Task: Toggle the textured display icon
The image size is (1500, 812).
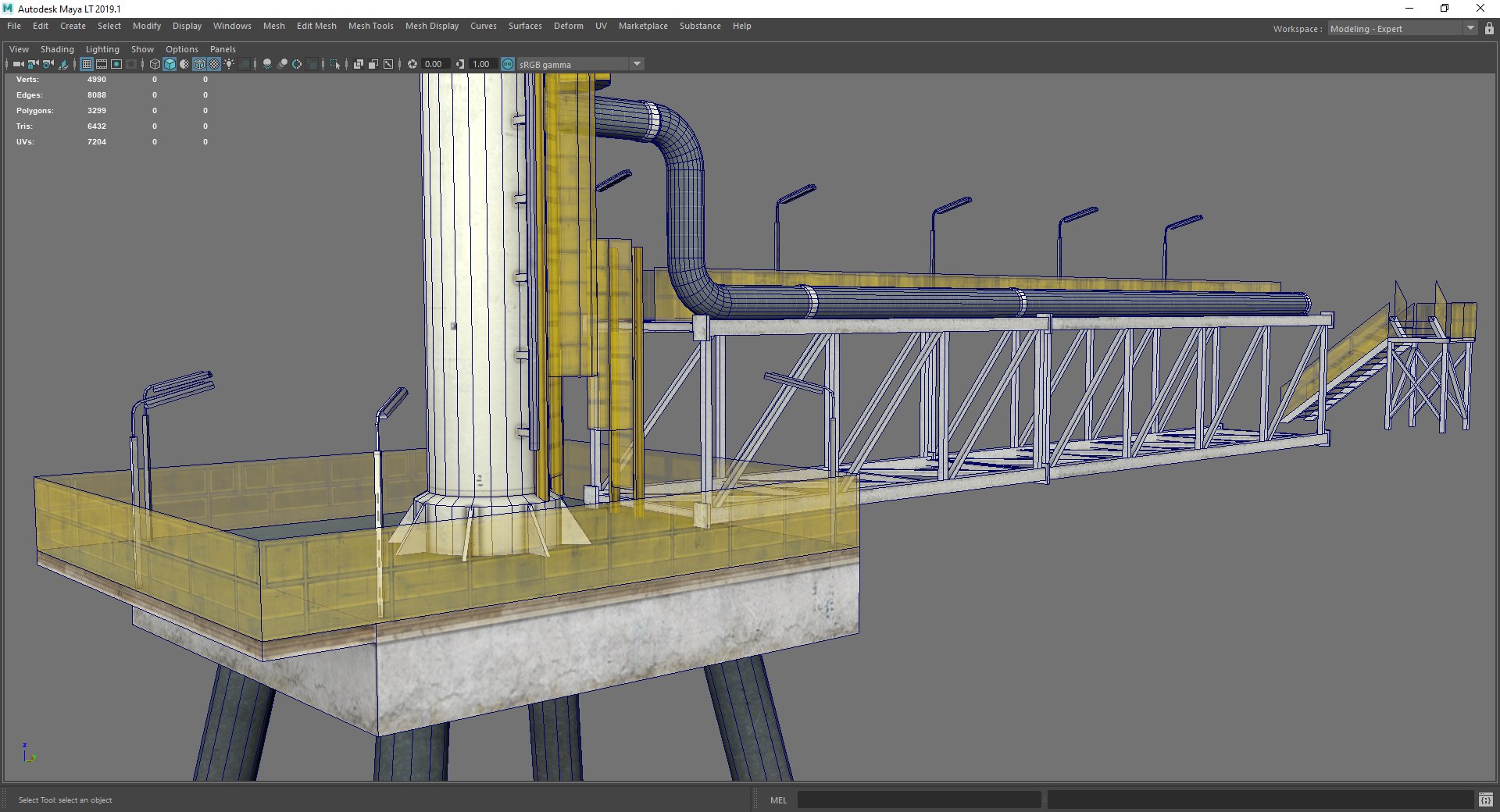Action: pyautogui.click(x=214, y=64)
